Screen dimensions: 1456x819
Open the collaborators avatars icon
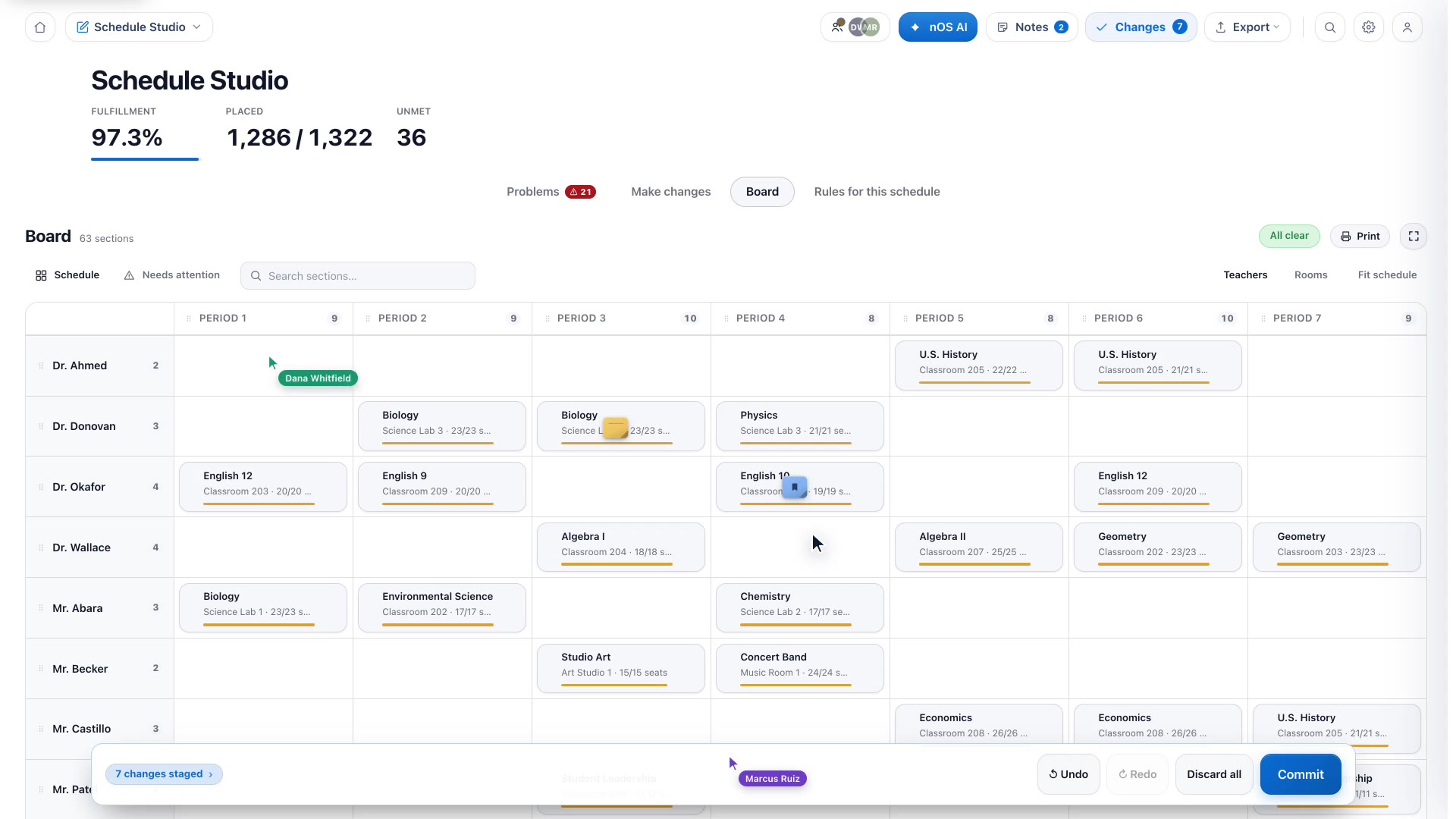coord(855,27)
